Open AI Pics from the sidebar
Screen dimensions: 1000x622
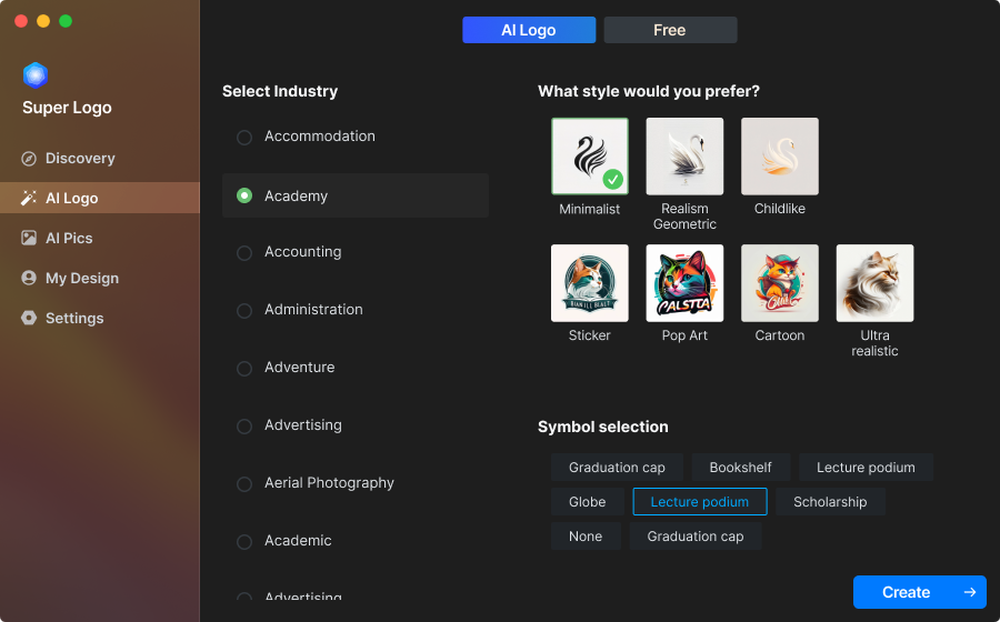[29, 238]
